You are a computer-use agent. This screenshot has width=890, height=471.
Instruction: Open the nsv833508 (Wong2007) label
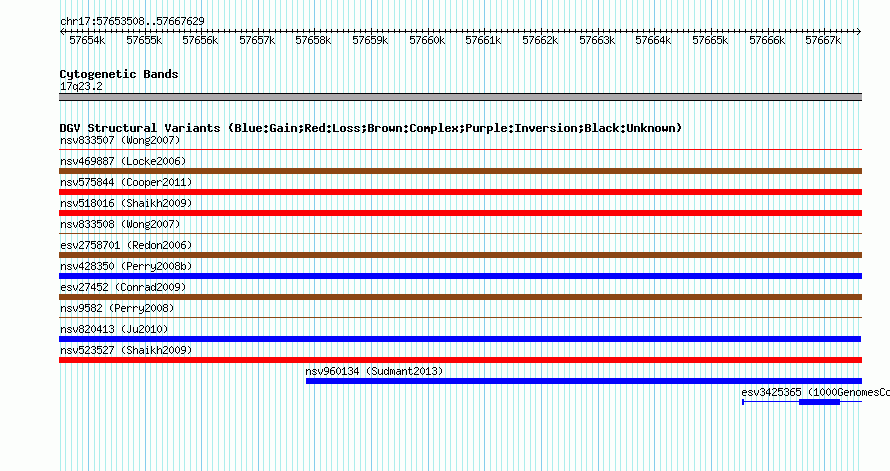[120, 224]
